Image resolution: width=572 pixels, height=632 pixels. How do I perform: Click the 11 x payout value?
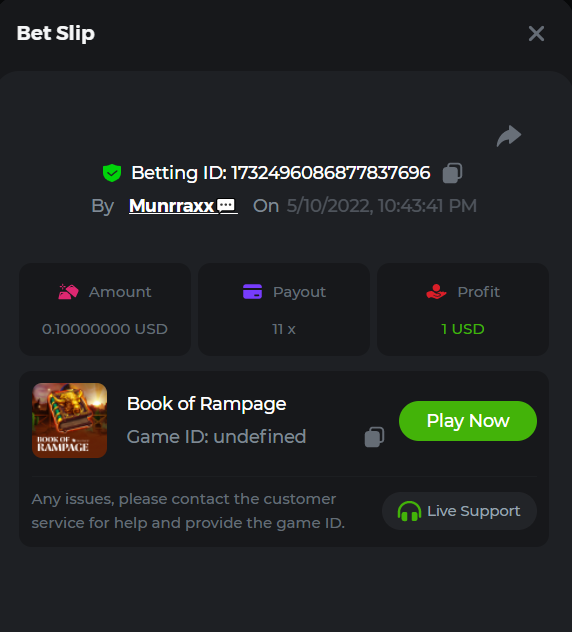284,329
